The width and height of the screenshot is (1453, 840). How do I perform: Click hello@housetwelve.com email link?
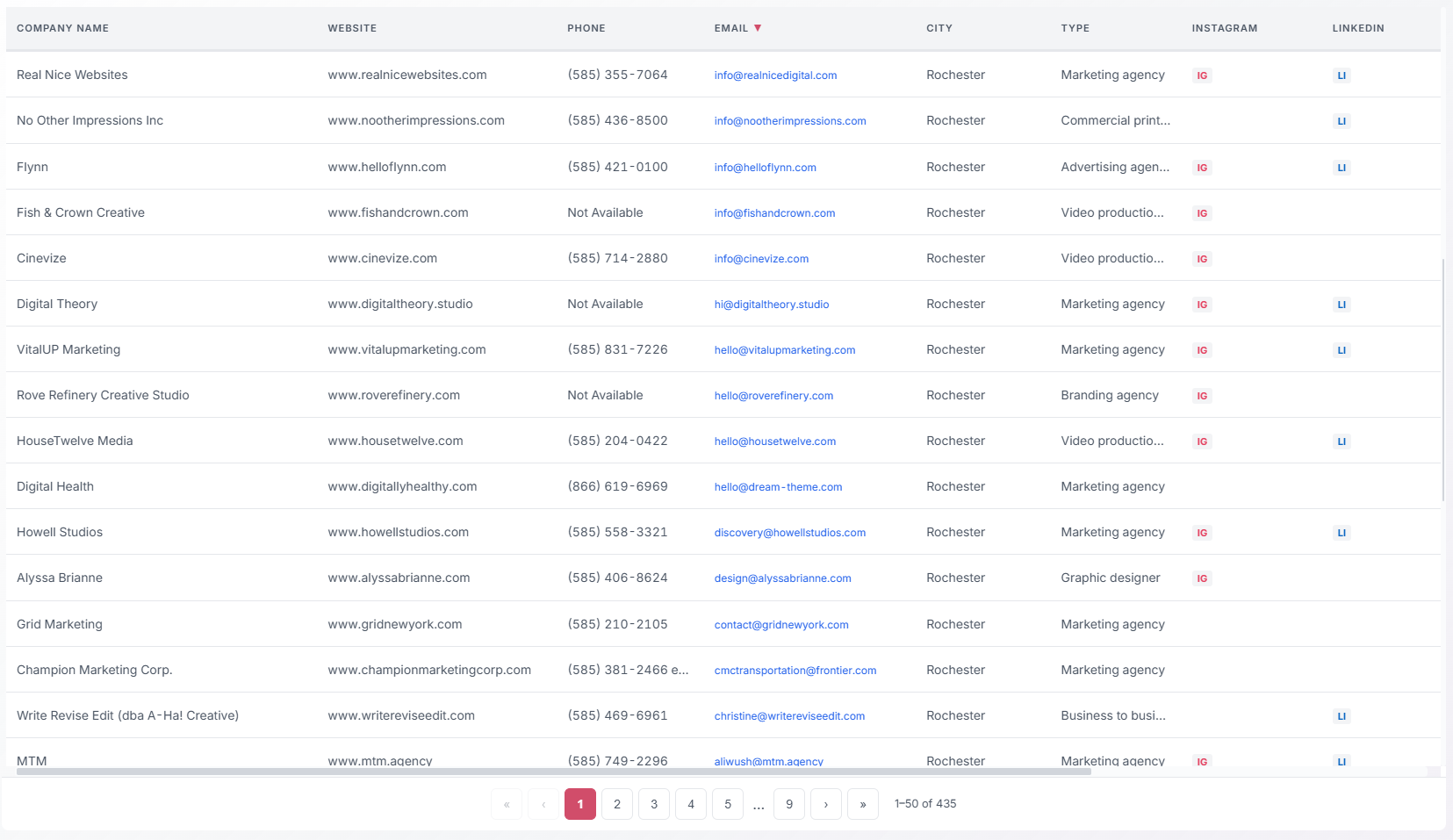coord(775,442)
